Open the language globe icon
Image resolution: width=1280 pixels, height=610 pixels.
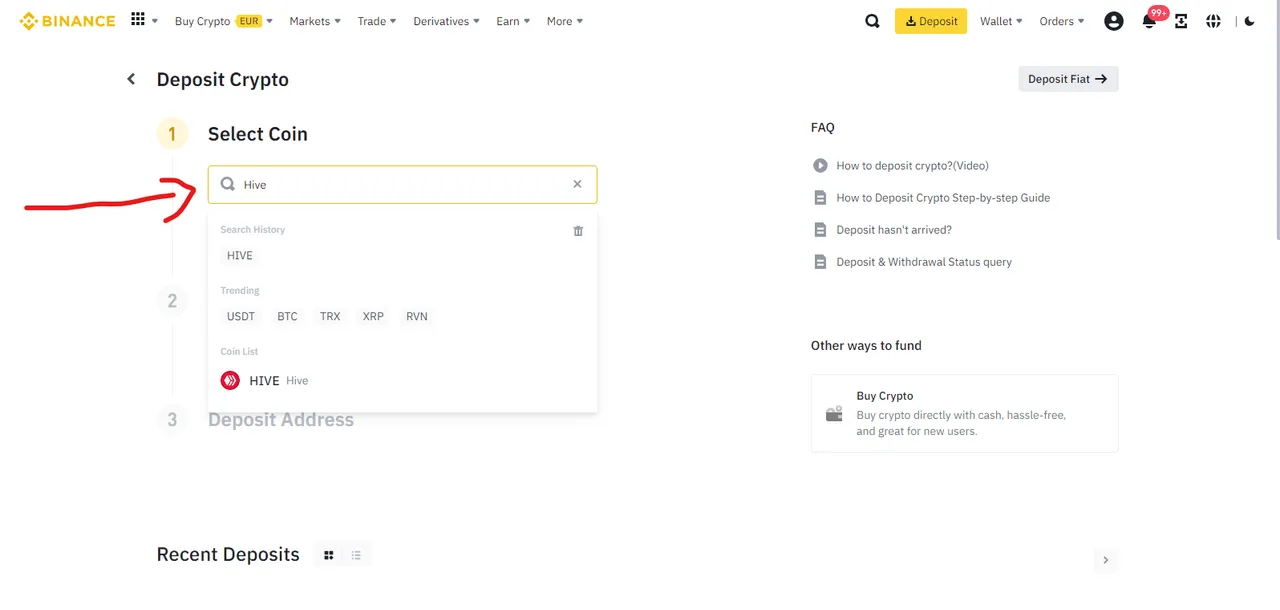click(x=1213, y=21)
